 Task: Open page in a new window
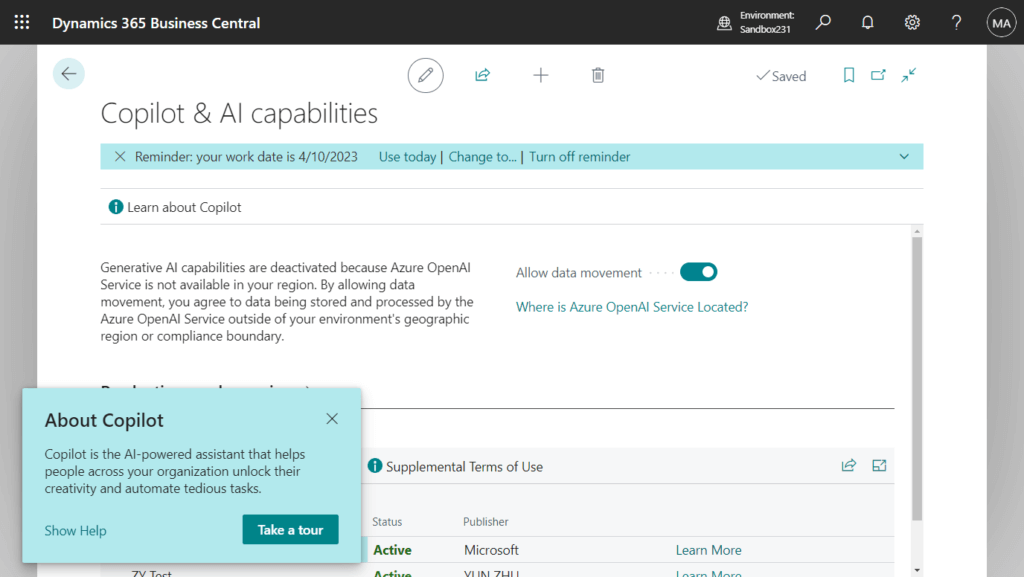point(878,75)
